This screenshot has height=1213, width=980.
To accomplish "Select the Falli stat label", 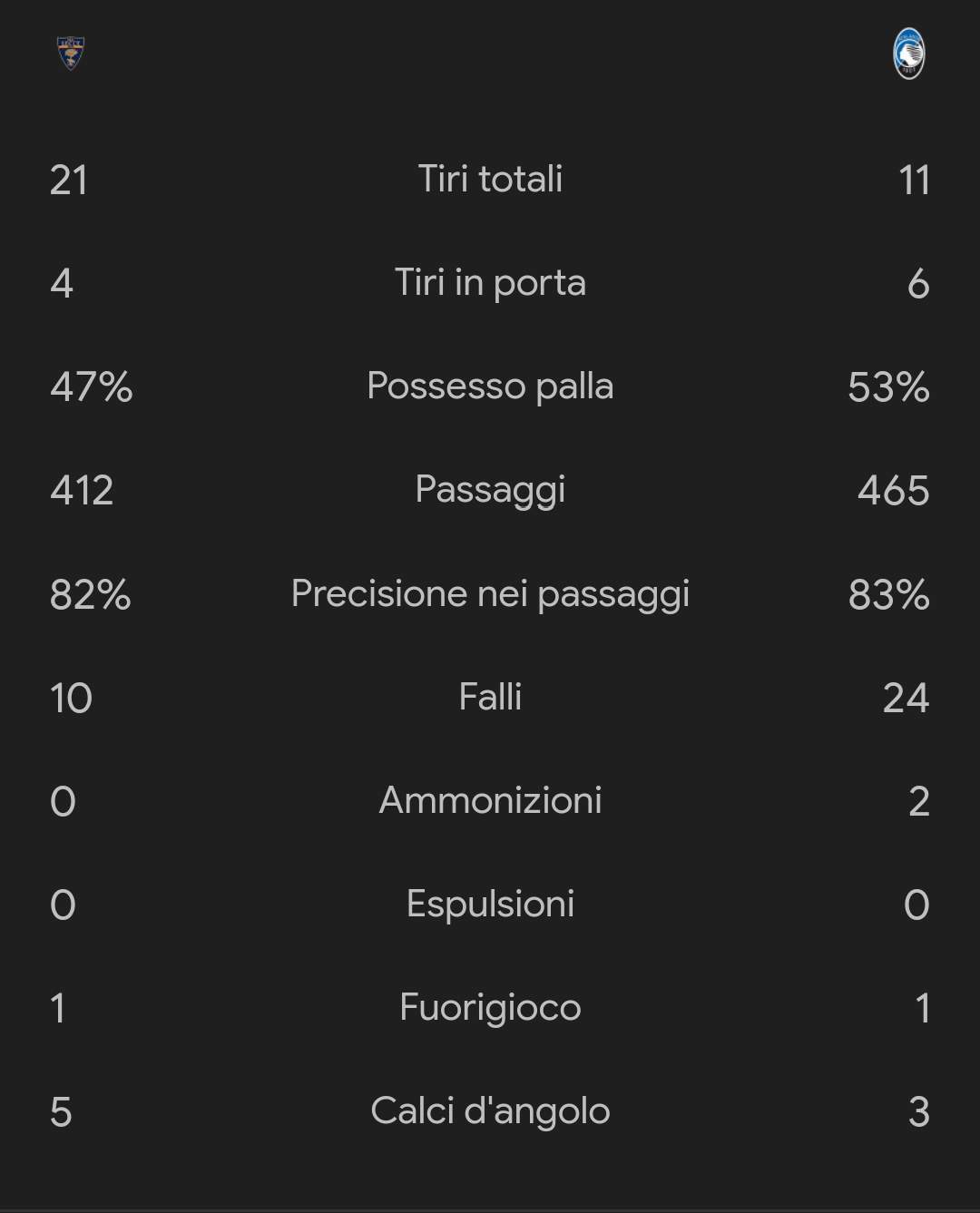I will (x=490, y=697).
